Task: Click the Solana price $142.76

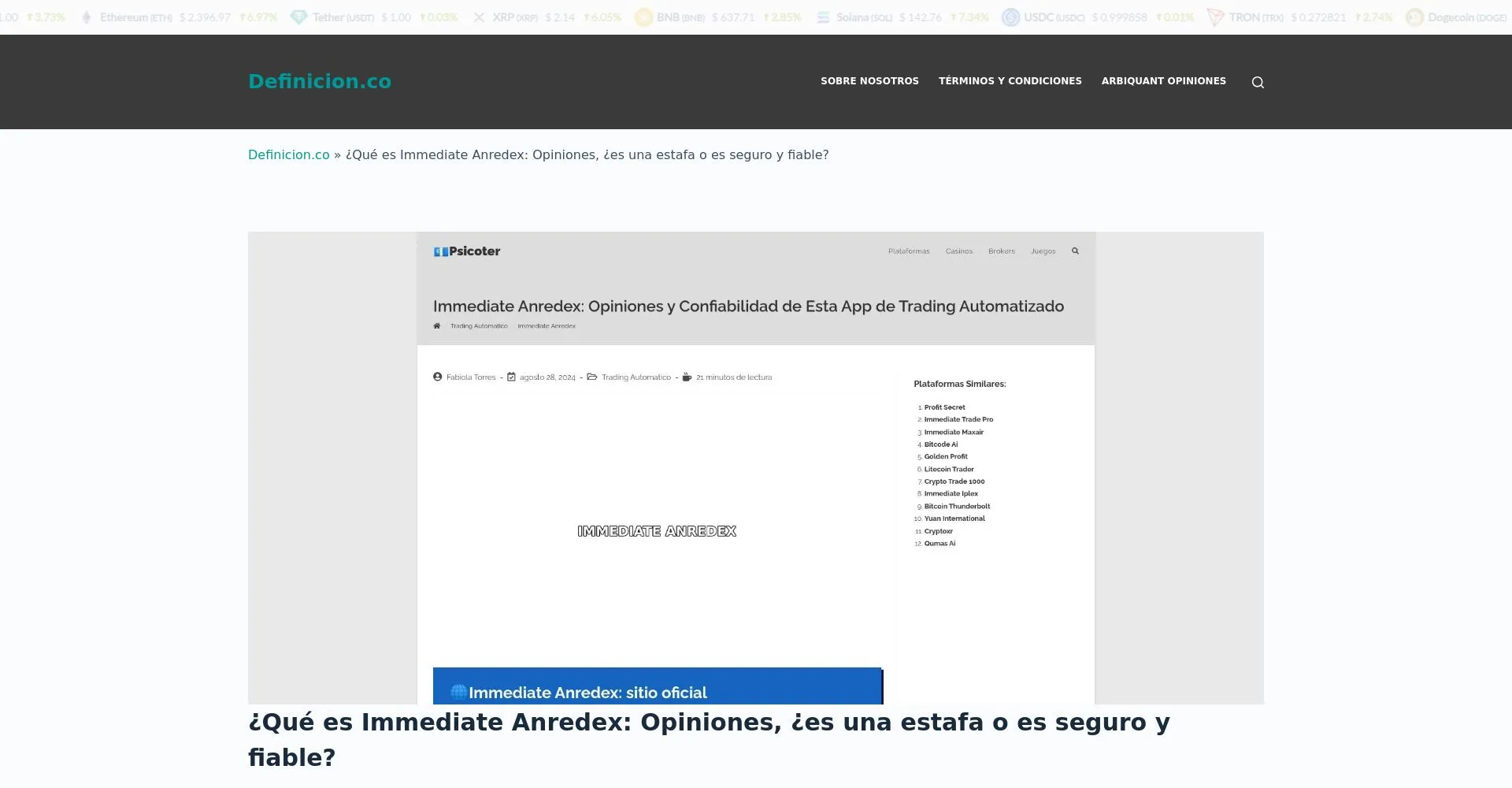Action: point(921,17)
